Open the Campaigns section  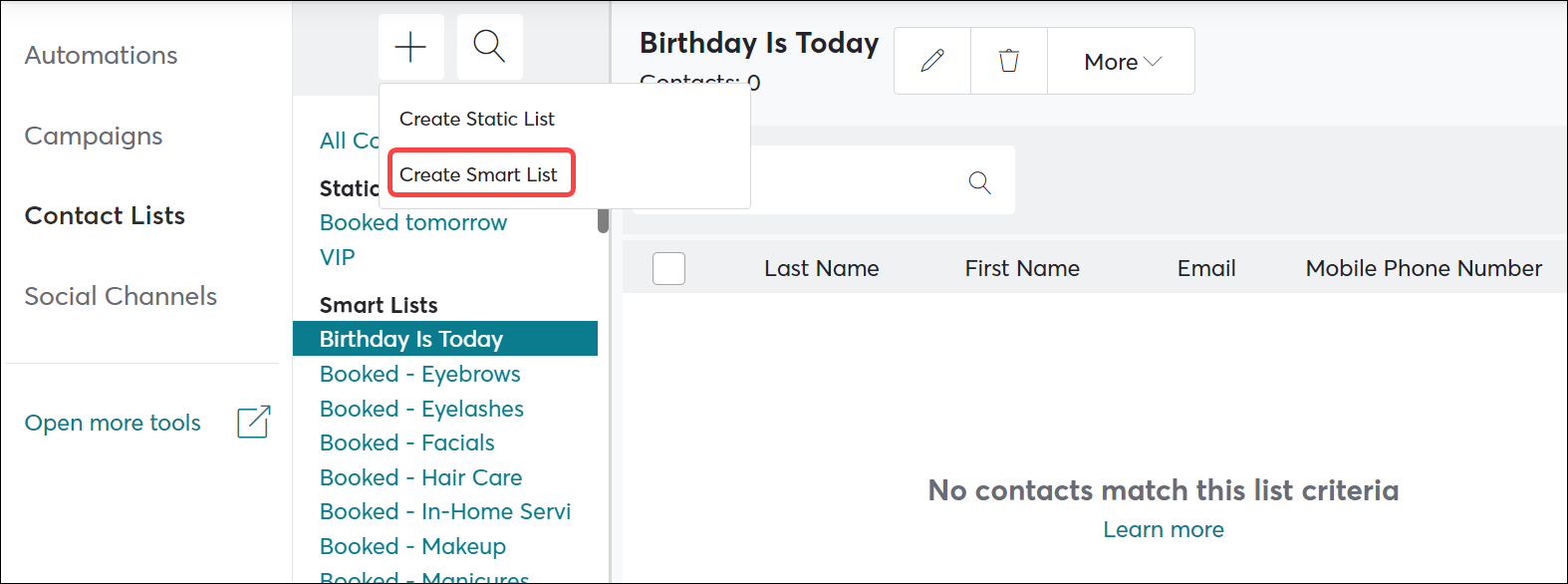pyautogui.click(x=93, y=136)
